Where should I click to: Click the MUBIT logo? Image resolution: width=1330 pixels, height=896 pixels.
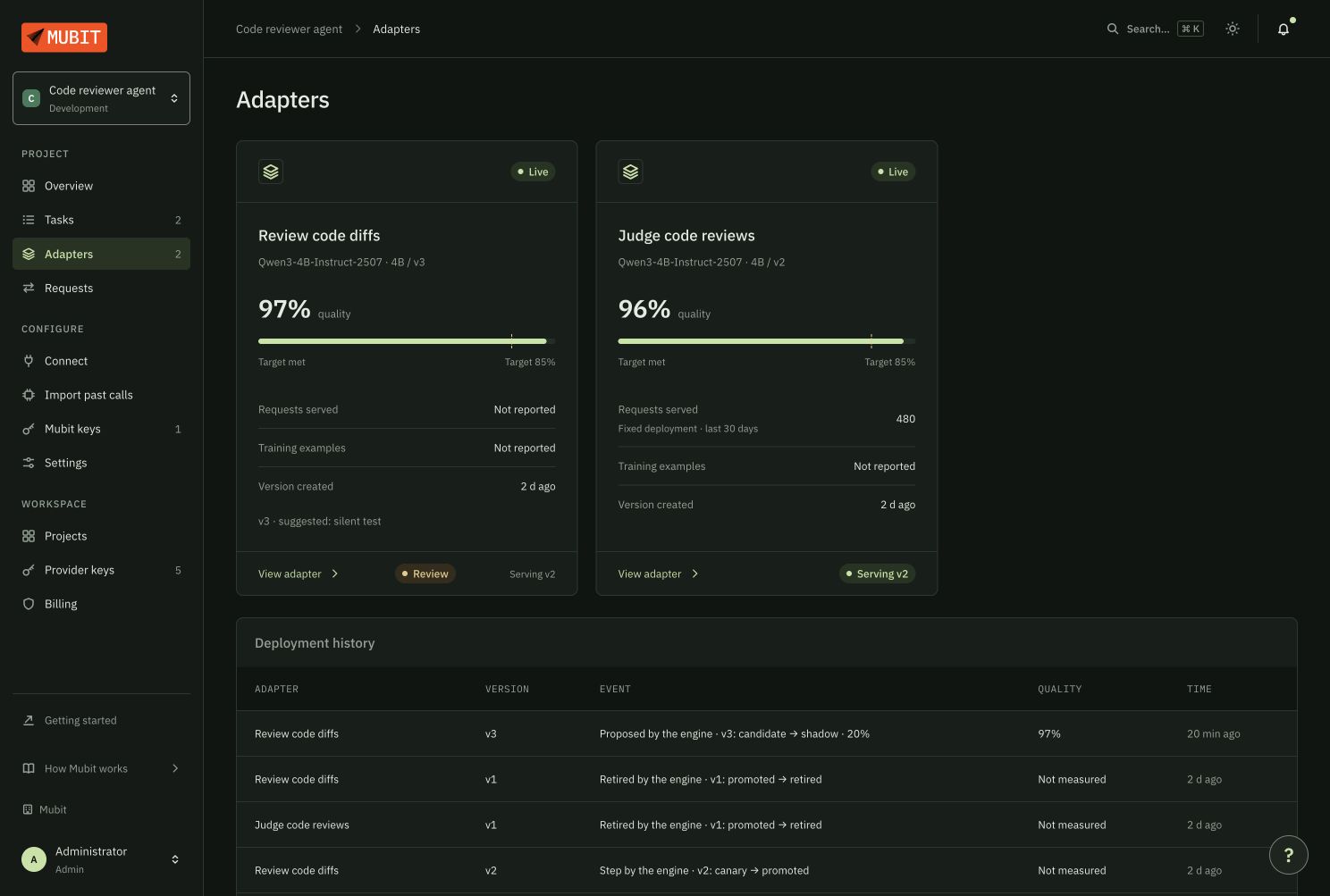tap(64, 38)
